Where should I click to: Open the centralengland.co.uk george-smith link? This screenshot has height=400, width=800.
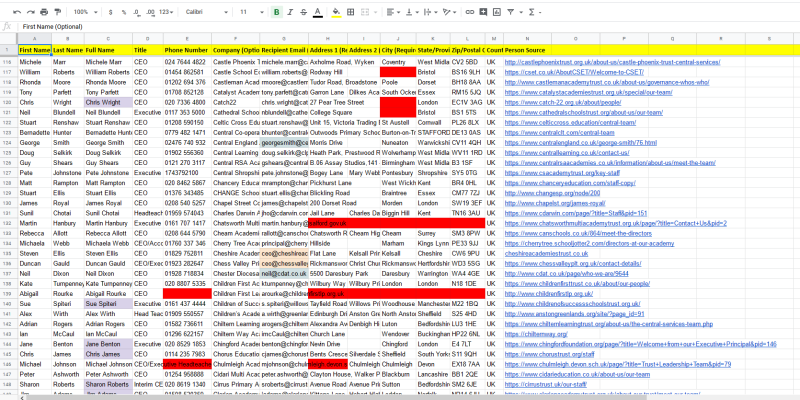pos(581,142)
